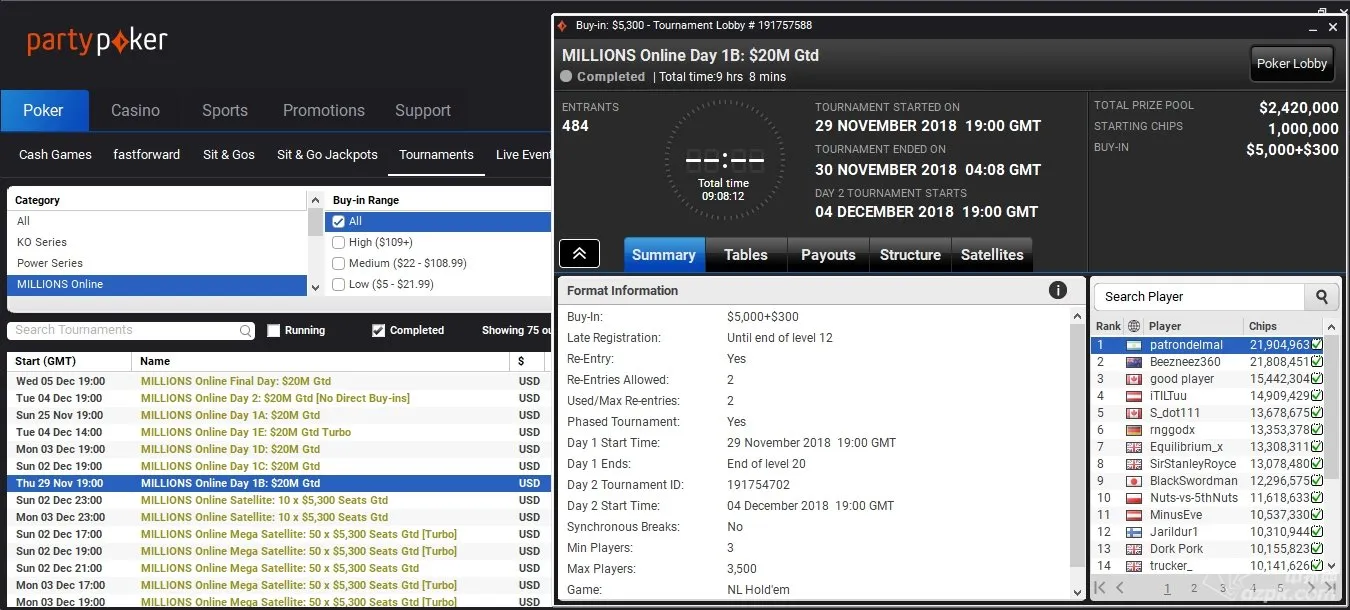Sort tournaments by Start (GMT) column
Viewport: 1350px width, 610px height.
click(x=69, y=361)
